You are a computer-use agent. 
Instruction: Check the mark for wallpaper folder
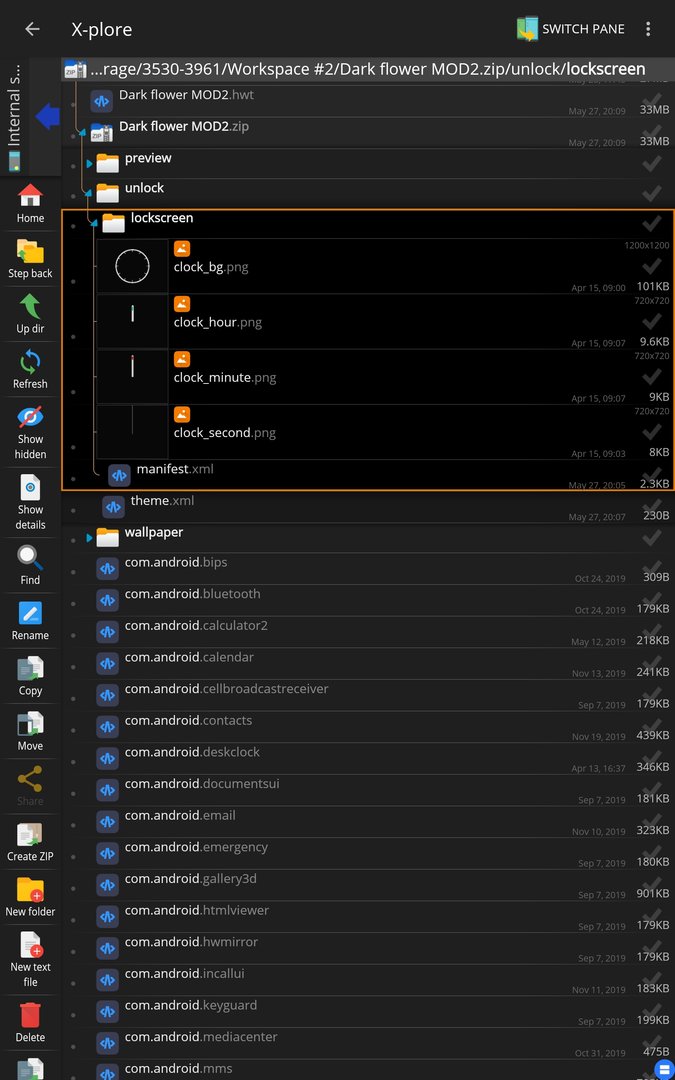(652, 537)
